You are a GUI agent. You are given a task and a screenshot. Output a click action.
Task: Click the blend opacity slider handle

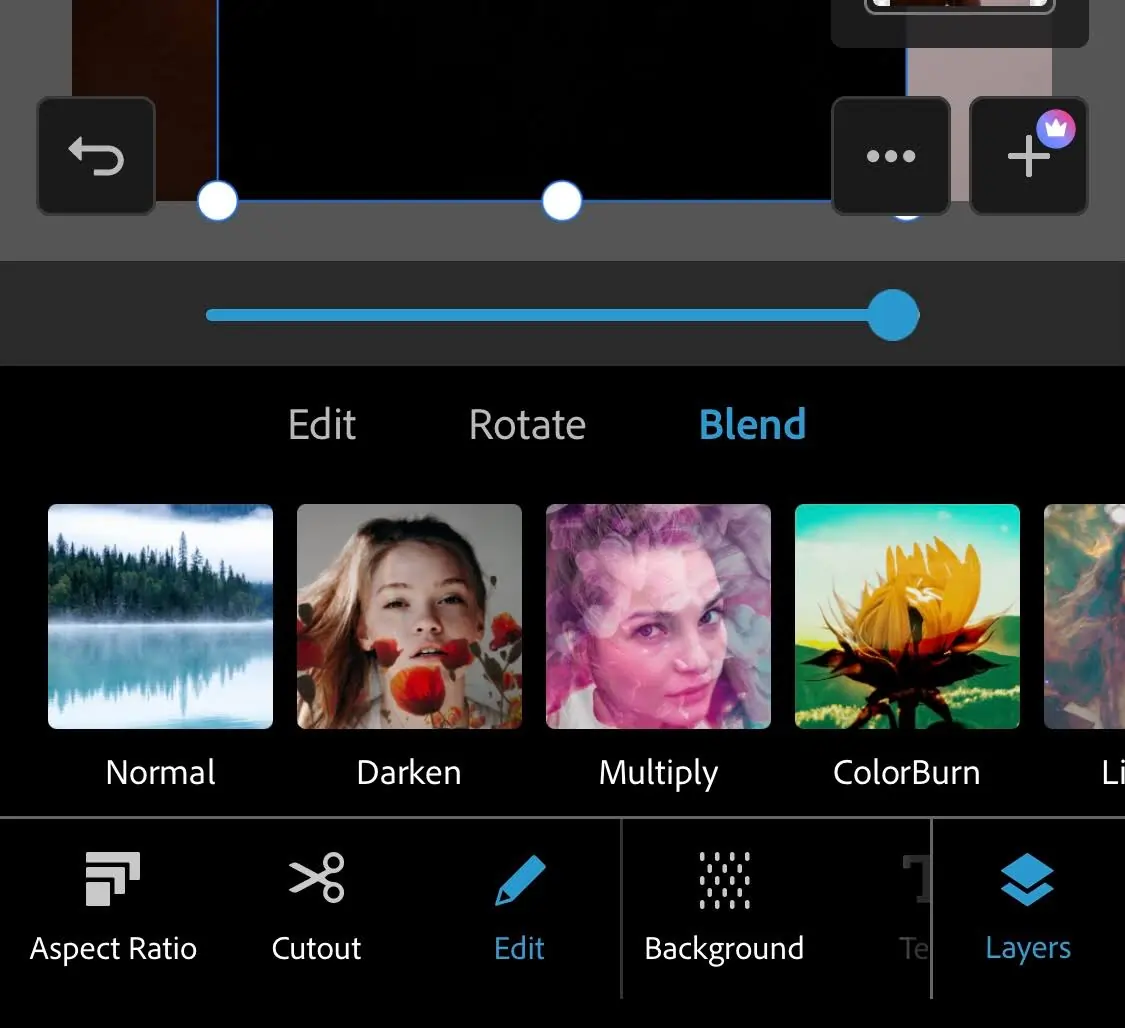click(x=893, y=315)
